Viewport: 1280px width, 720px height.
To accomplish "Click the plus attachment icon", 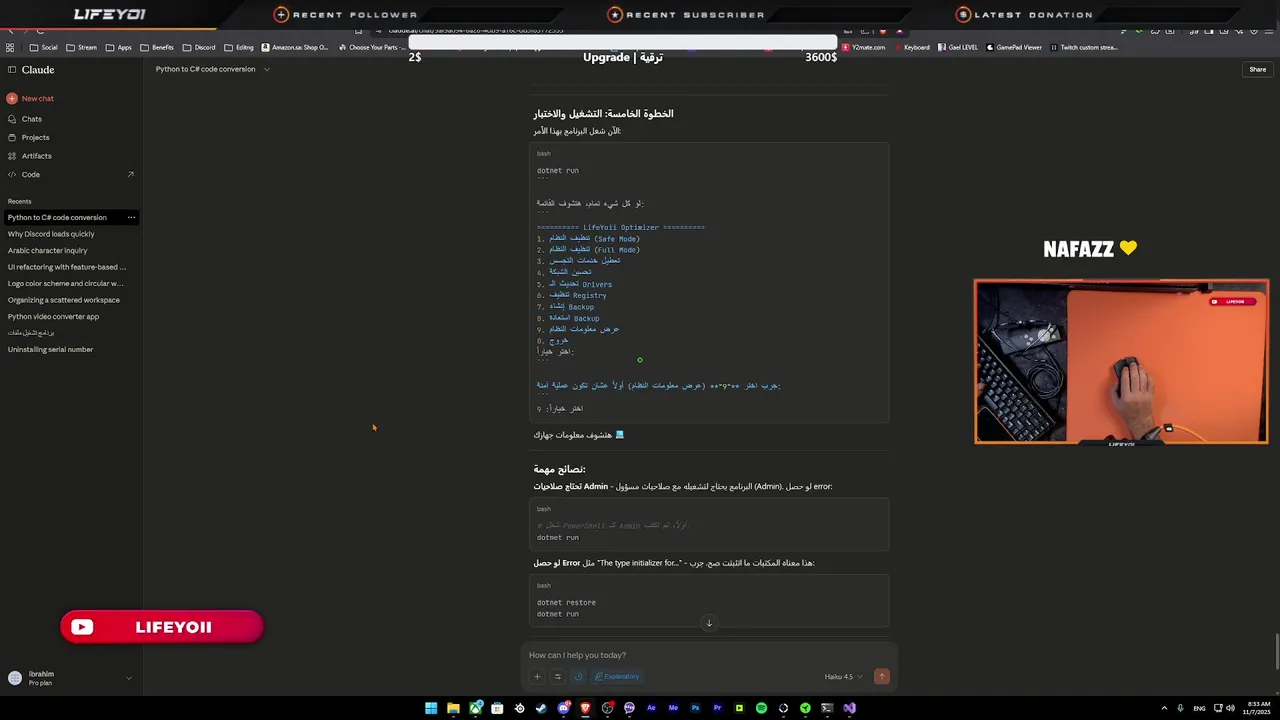I will click(537, 677).
